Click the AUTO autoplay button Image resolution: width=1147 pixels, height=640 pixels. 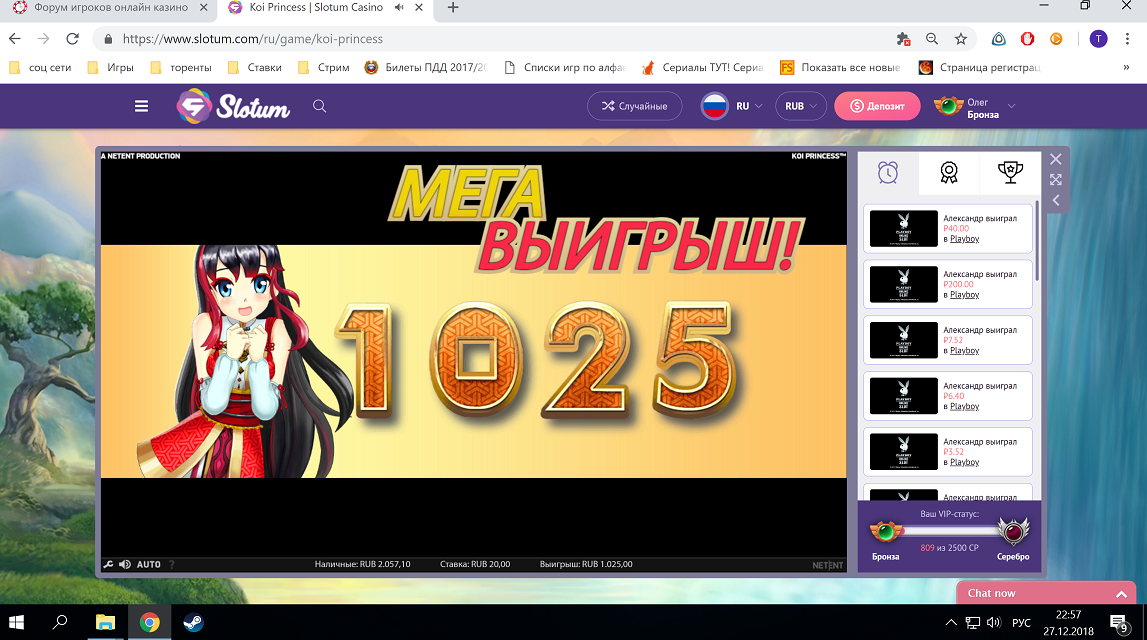click(148, 564)
